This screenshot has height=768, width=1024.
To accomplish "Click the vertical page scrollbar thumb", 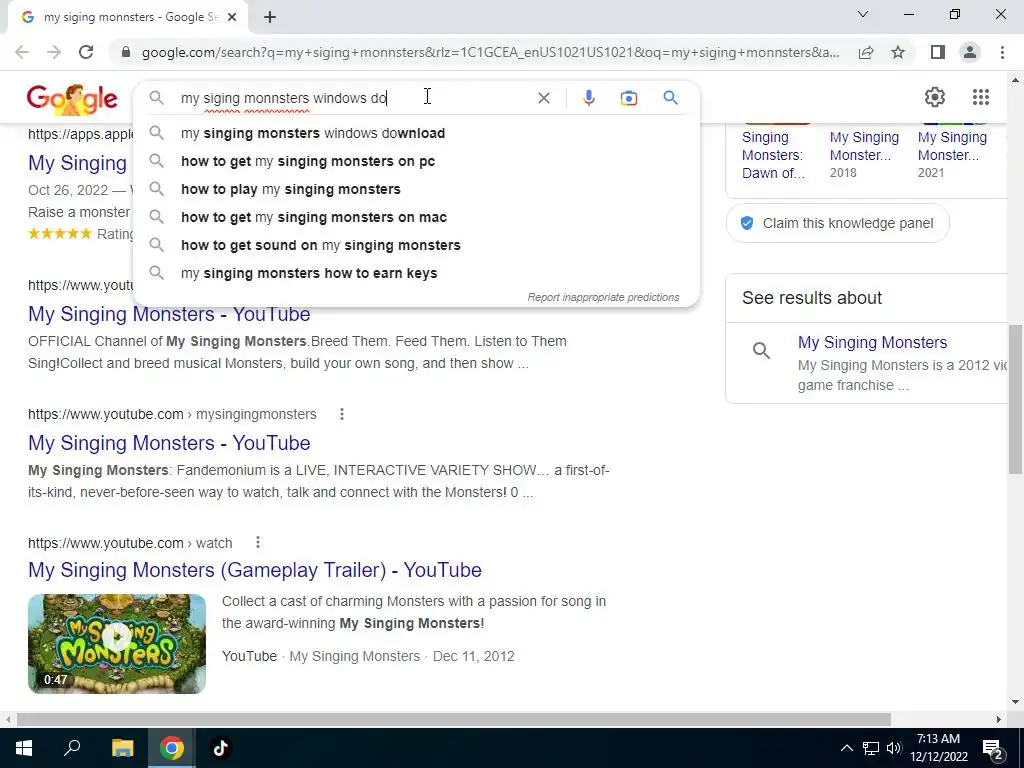I will point(1015,399).
